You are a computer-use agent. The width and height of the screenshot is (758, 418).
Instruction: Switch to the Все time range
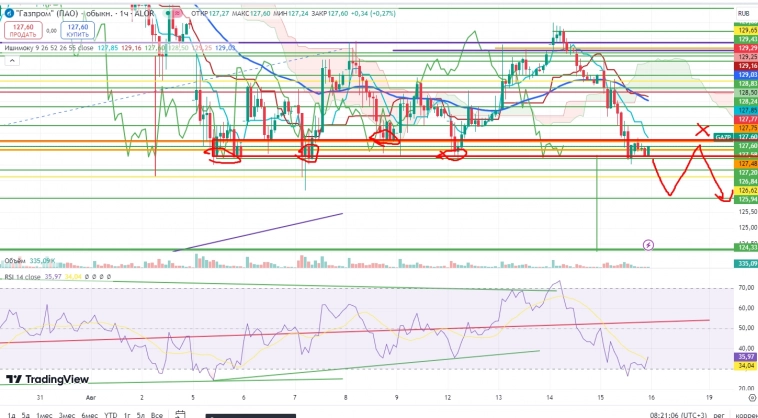click(x=156, y=413)
